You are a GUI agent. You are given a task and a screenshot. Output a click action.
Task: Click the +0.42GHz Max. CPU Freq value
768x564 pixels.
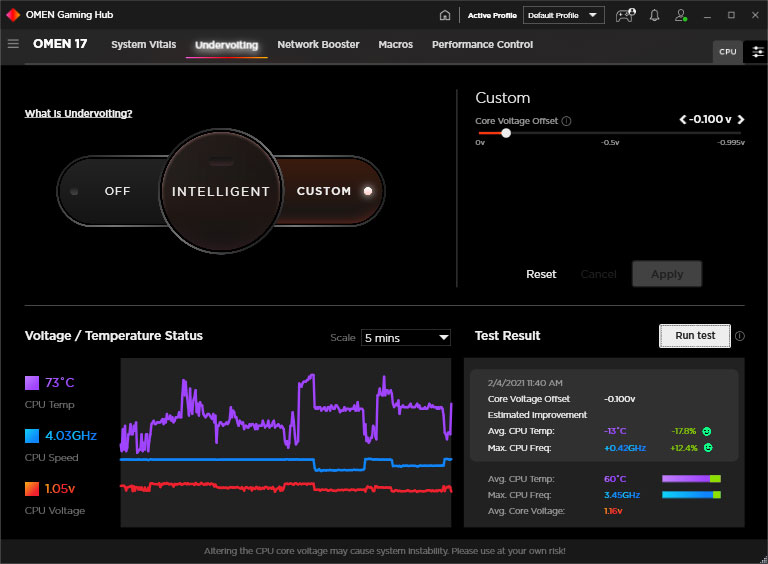point(625,448)
